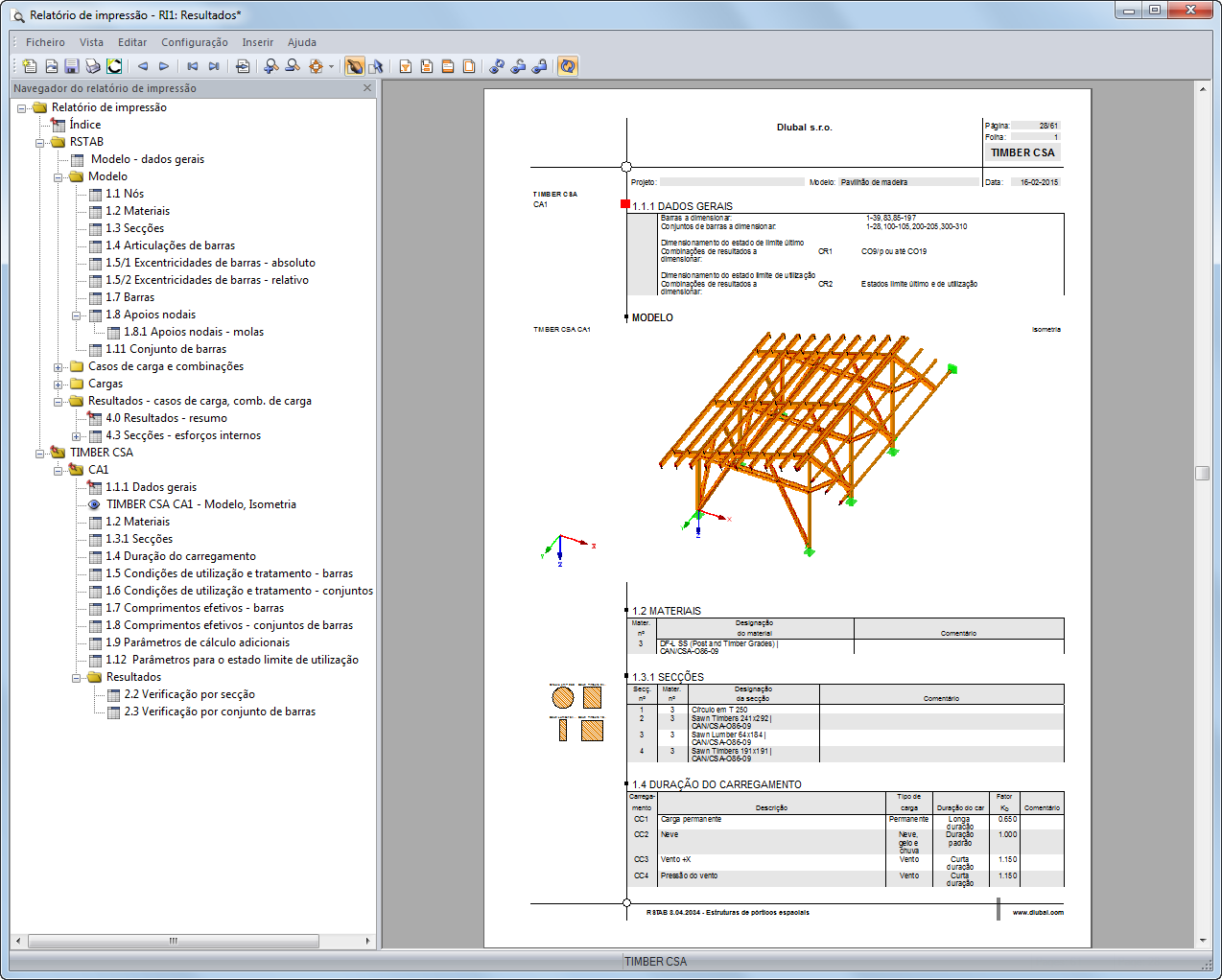Select 1.8.1 Apoios nodais - molas item
The width and height of the screenshot is (1222, 980).
(x=193, y=332)
